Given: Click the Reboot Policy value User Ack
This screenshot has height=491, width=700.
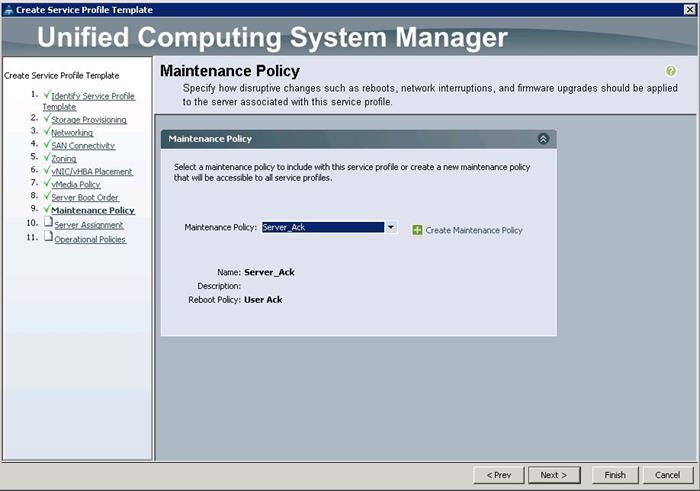Looking at the screenshot, I should tap(263, 300).
